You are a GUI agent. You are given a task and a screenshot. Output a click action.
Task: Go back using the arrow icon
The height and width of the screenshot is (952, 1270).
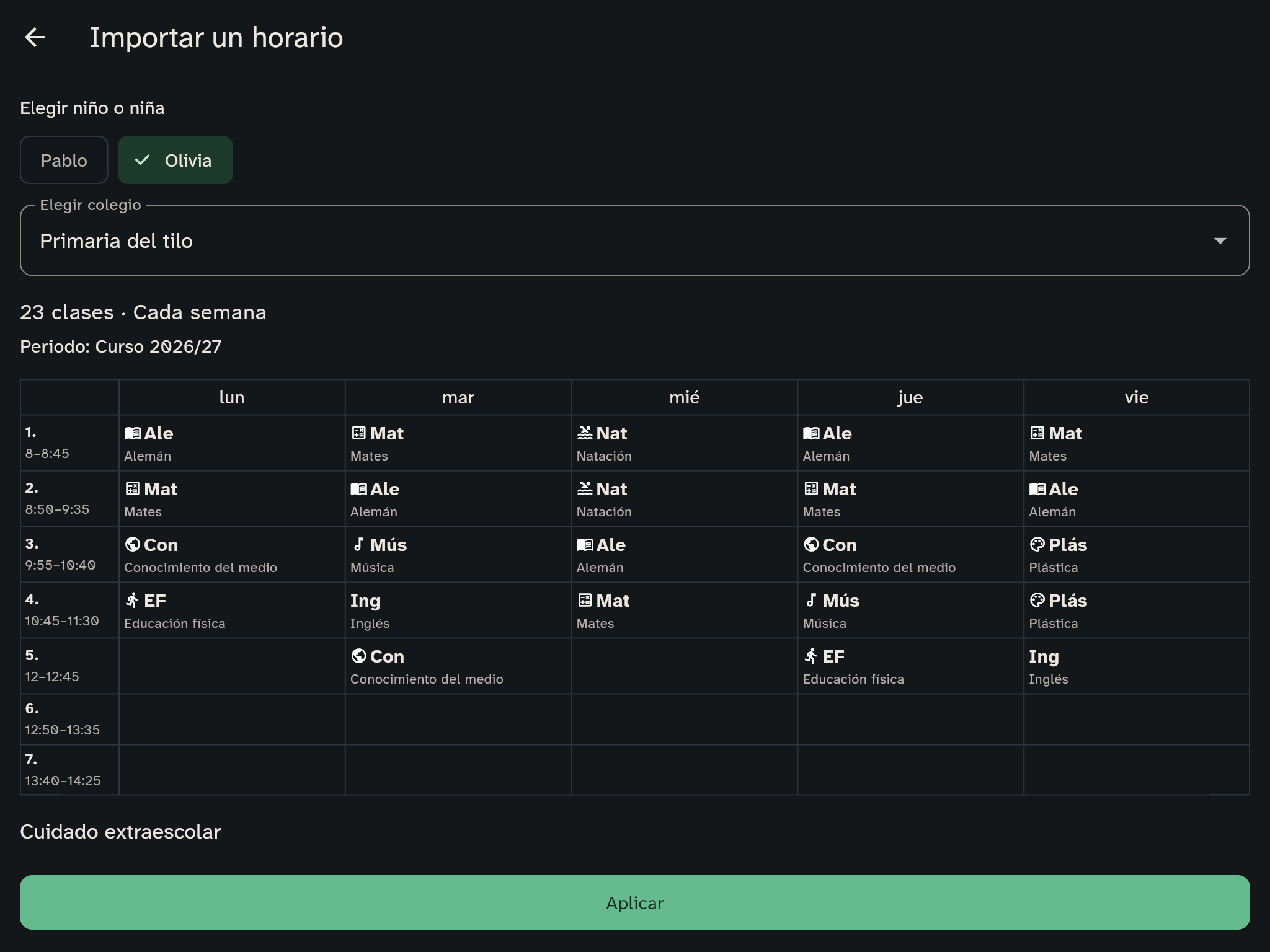point(35,37)
